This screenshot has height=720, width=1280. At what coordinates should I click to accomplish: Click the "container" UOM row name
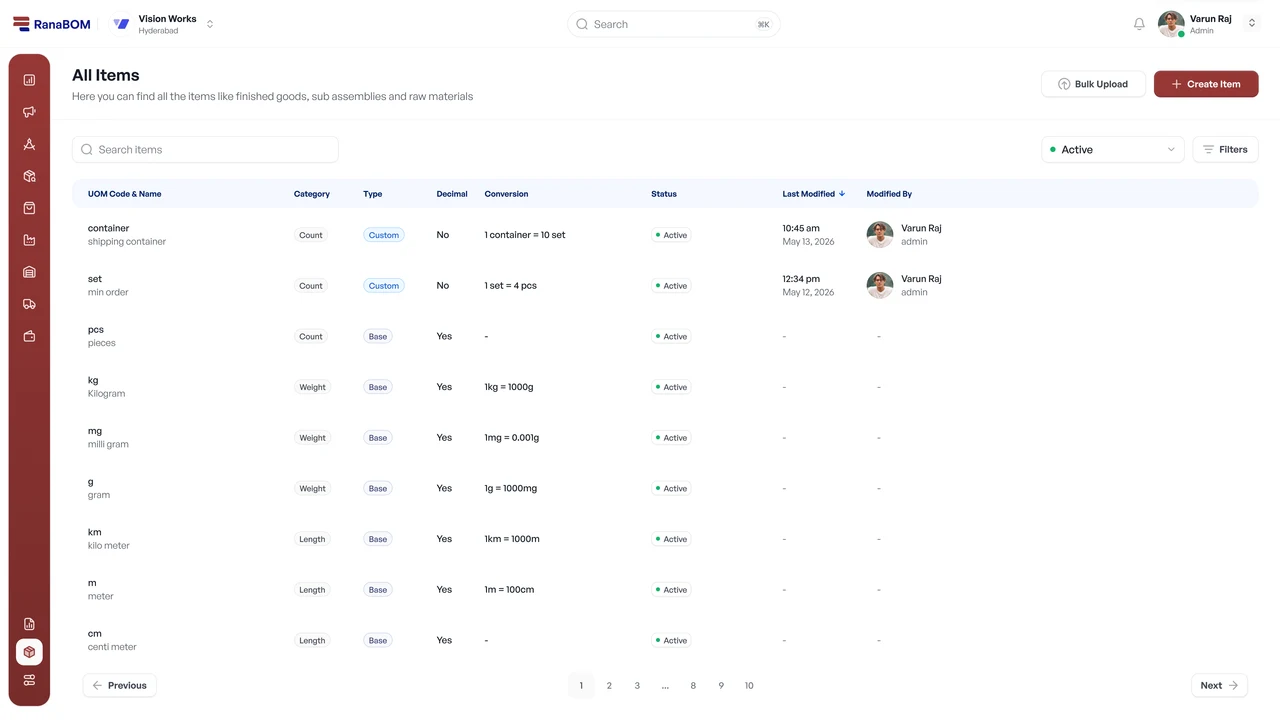(109, 228)
